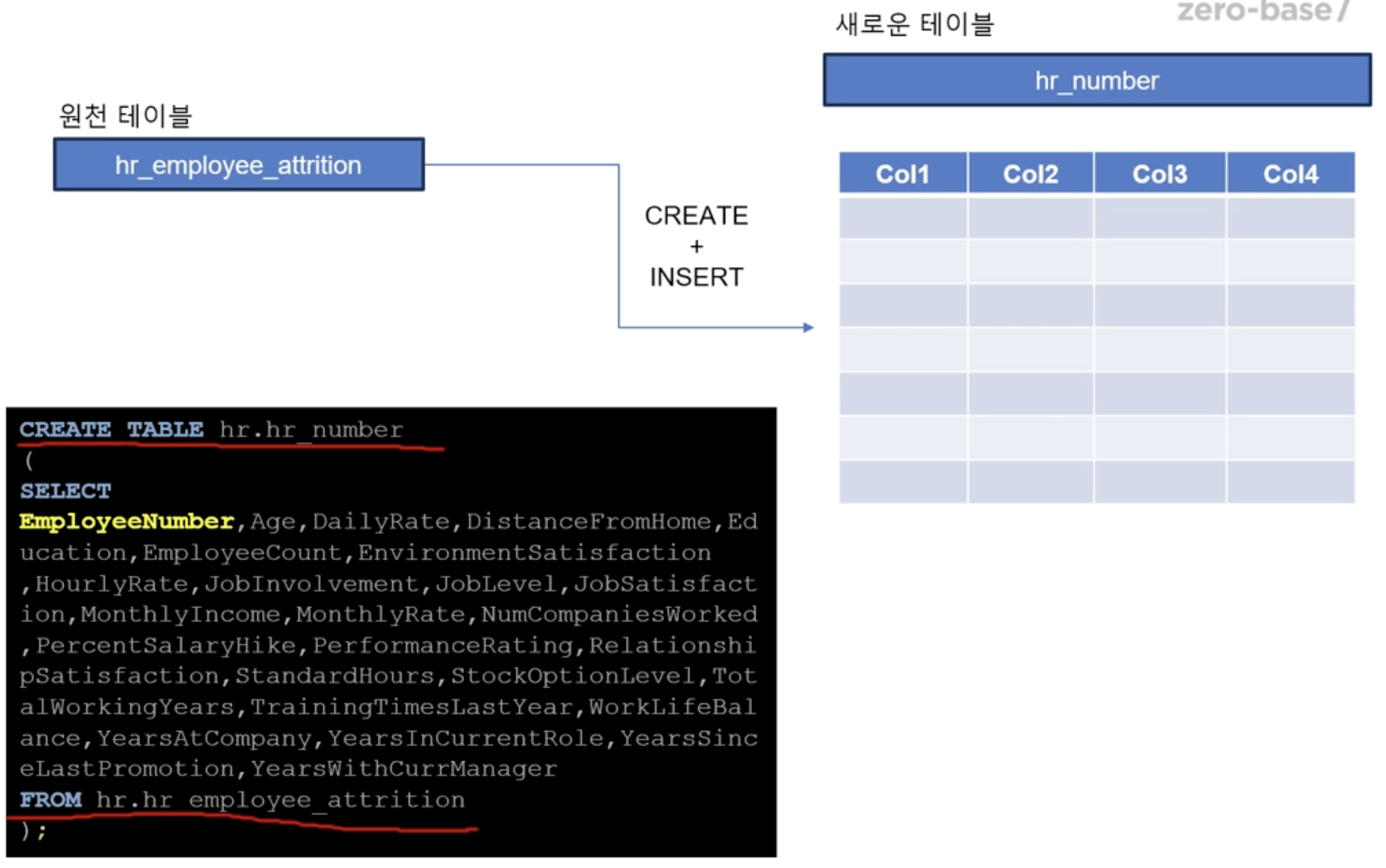Select the Col4 column header
Image resolution: width=1386 pixels, height=868 pixels.
point(1290,173)
